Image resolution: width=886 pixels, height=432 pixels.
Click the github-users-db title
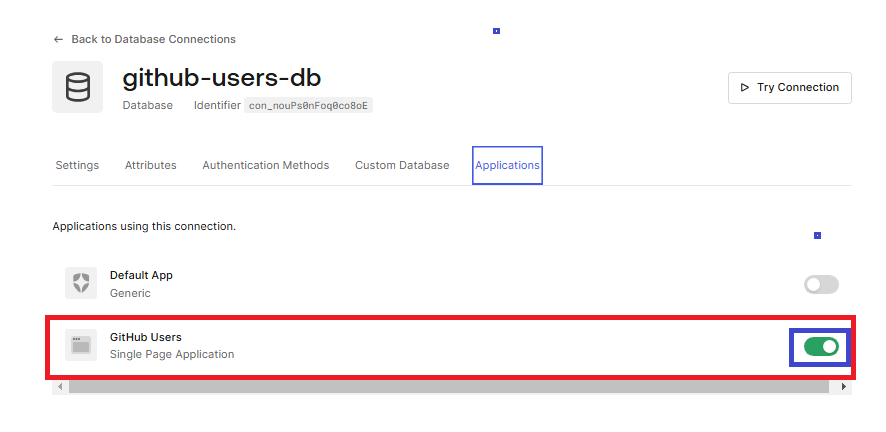(222, 78)
